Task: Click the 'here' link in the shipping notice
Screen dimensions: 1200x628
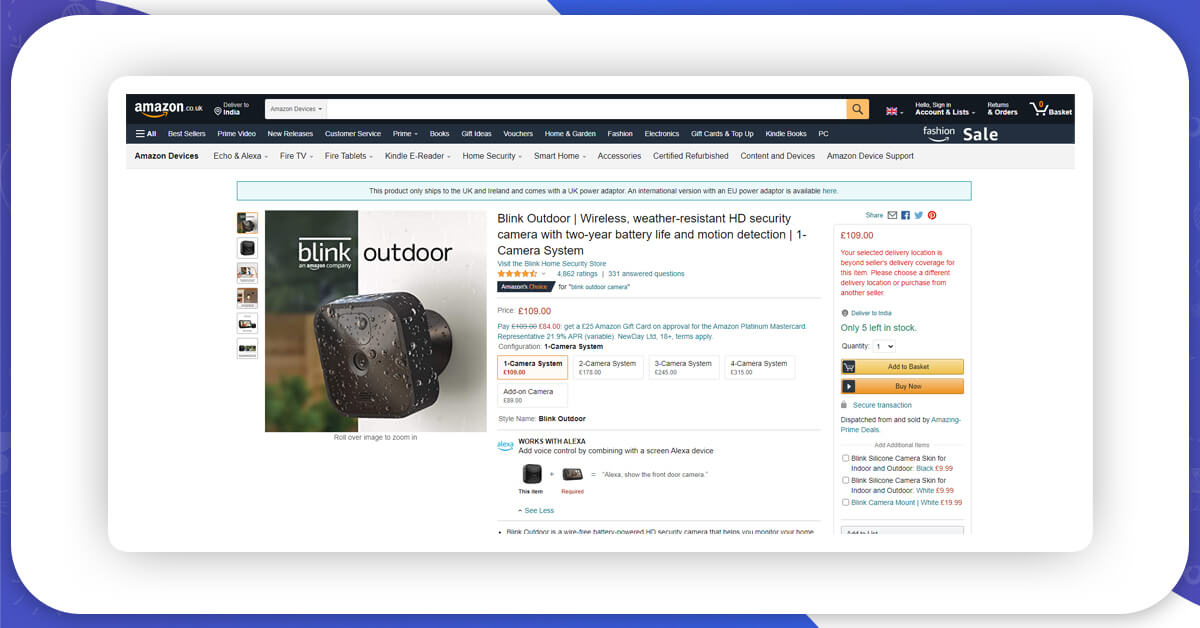Action: coord(830,191)
